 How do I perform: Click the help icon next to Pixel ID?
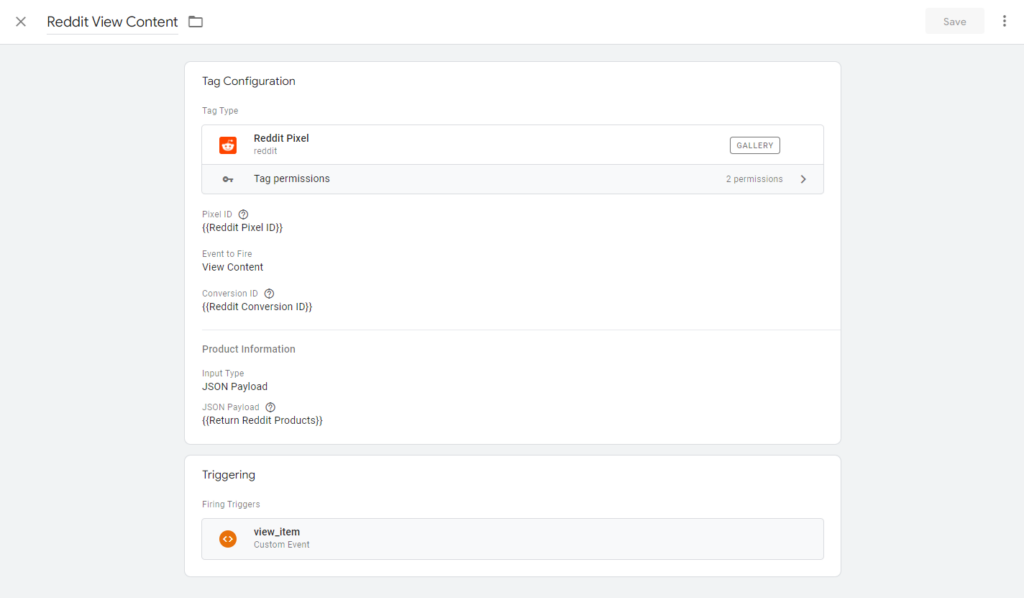243,214
